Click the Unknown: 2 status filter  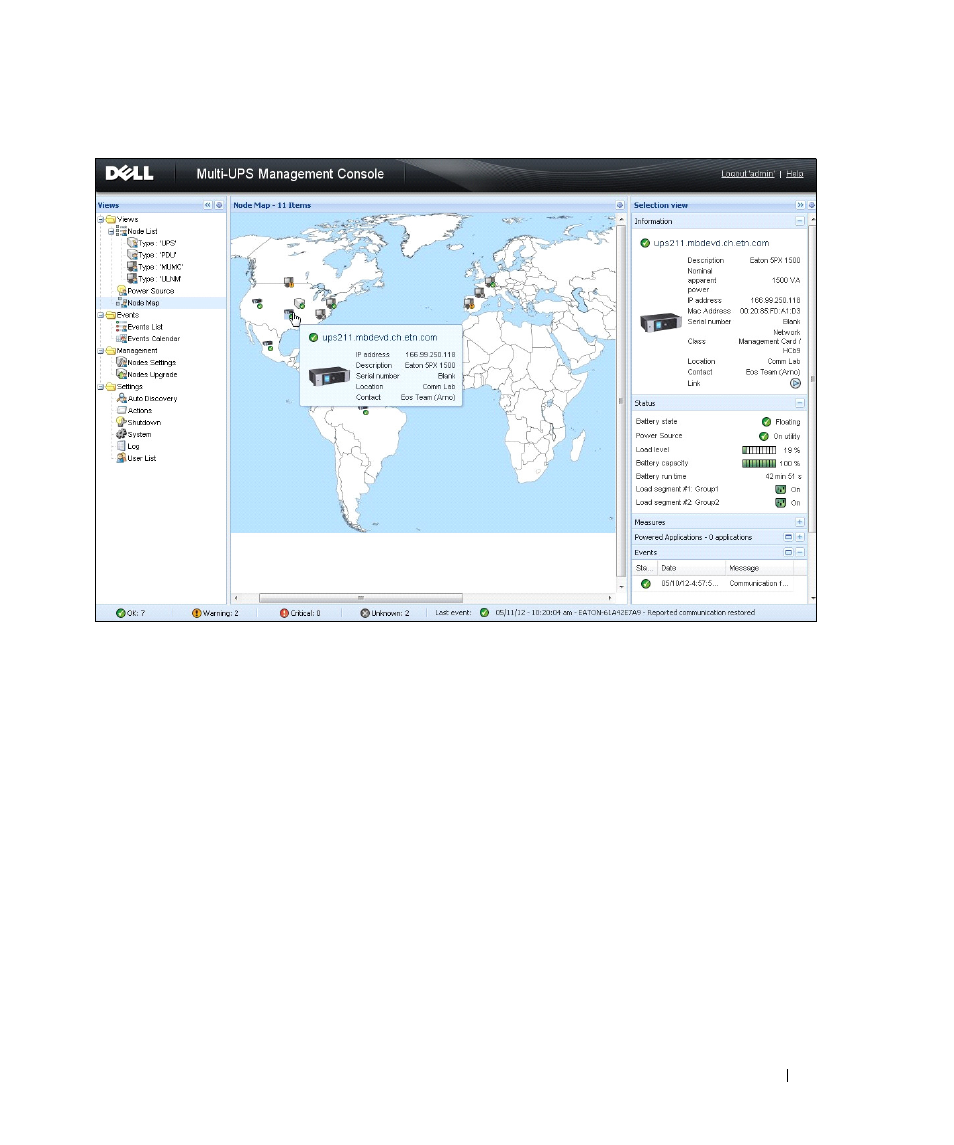[385, 613]
